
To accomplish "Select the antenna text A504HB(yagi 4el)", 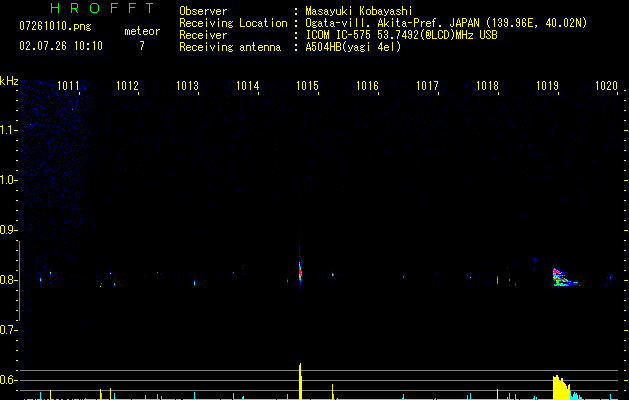I will click(353, 47).
